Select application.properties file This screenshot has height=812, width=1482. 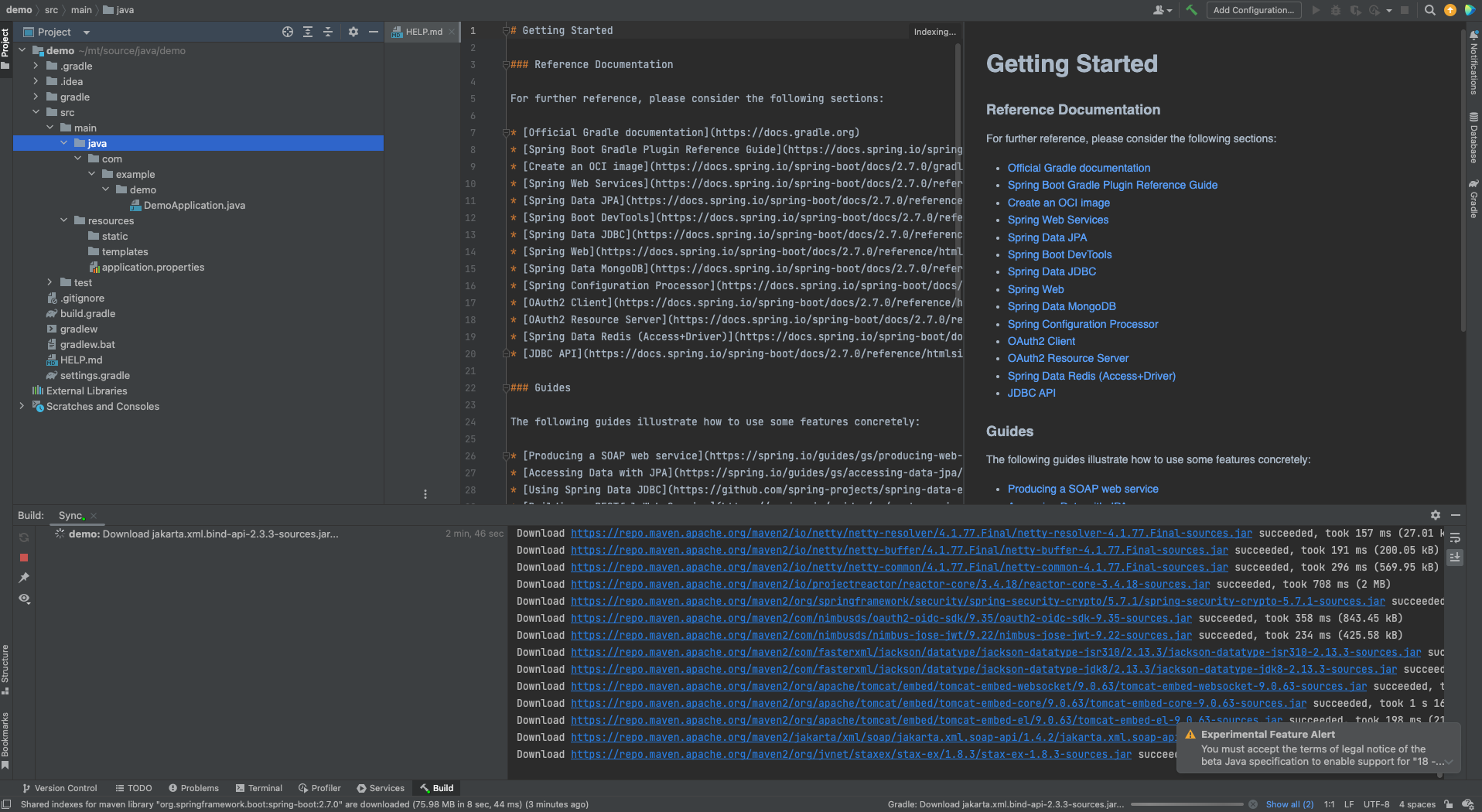pyautogui.click(x=147, y=267)
